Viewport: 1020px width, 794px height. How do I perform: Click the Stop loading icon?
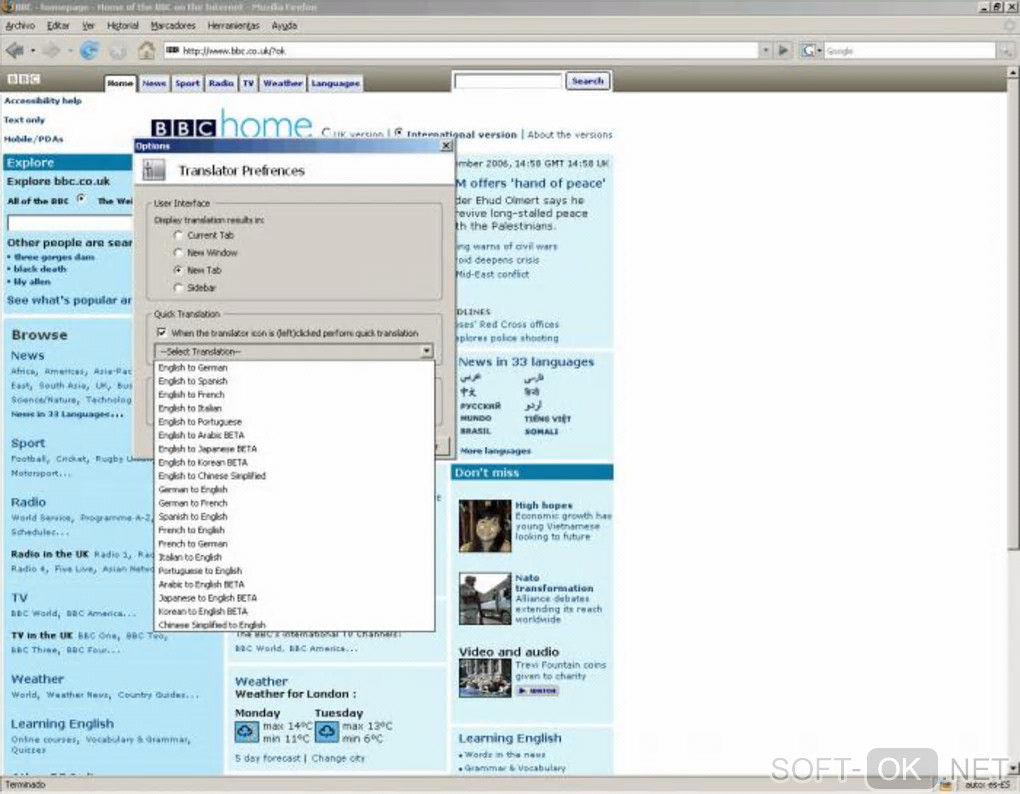118,51
